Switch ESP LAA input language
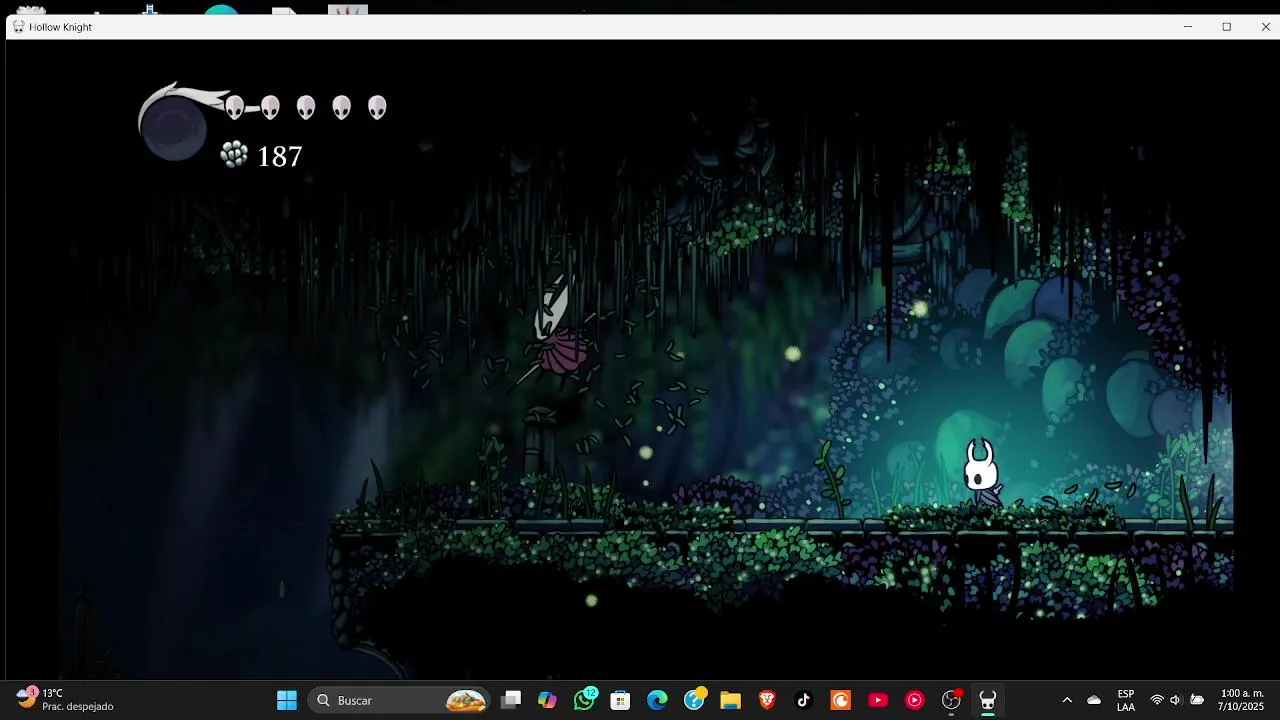 tap(1126, 700)
